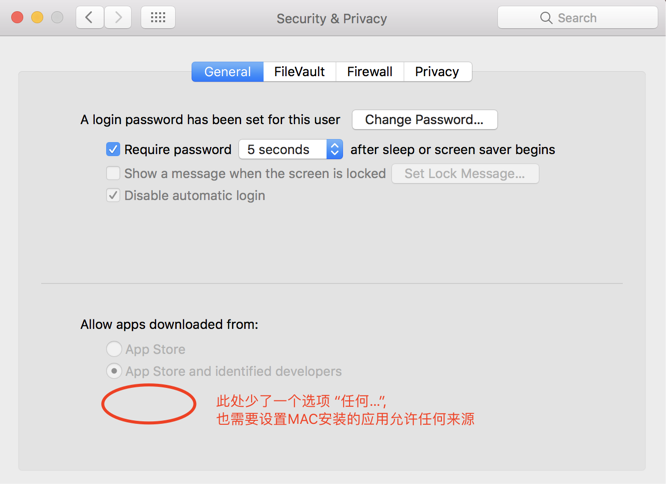
Task: Click the forward navigation arrow
Action: point(118,17)
